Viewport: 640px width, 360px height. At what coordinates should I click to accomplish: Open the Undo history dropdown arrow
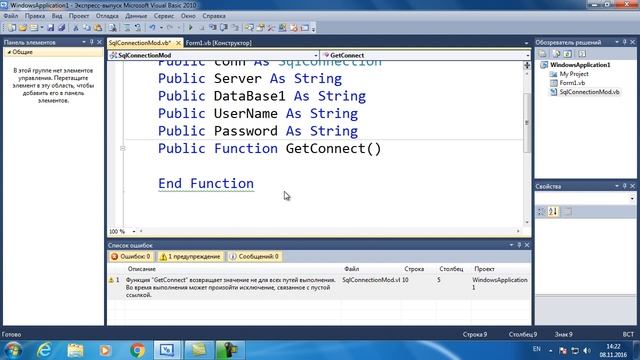(161, 28)
